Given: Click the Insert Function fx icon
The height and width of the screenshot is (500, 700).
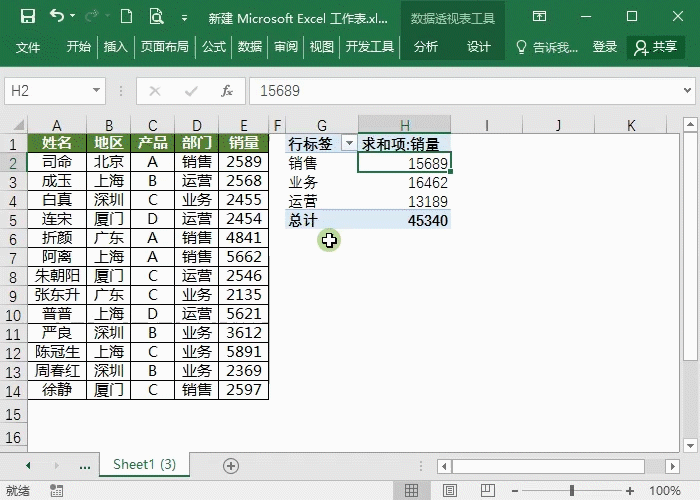Looking at the screenshot, I should pyautogui.click(x=227, y=91).
